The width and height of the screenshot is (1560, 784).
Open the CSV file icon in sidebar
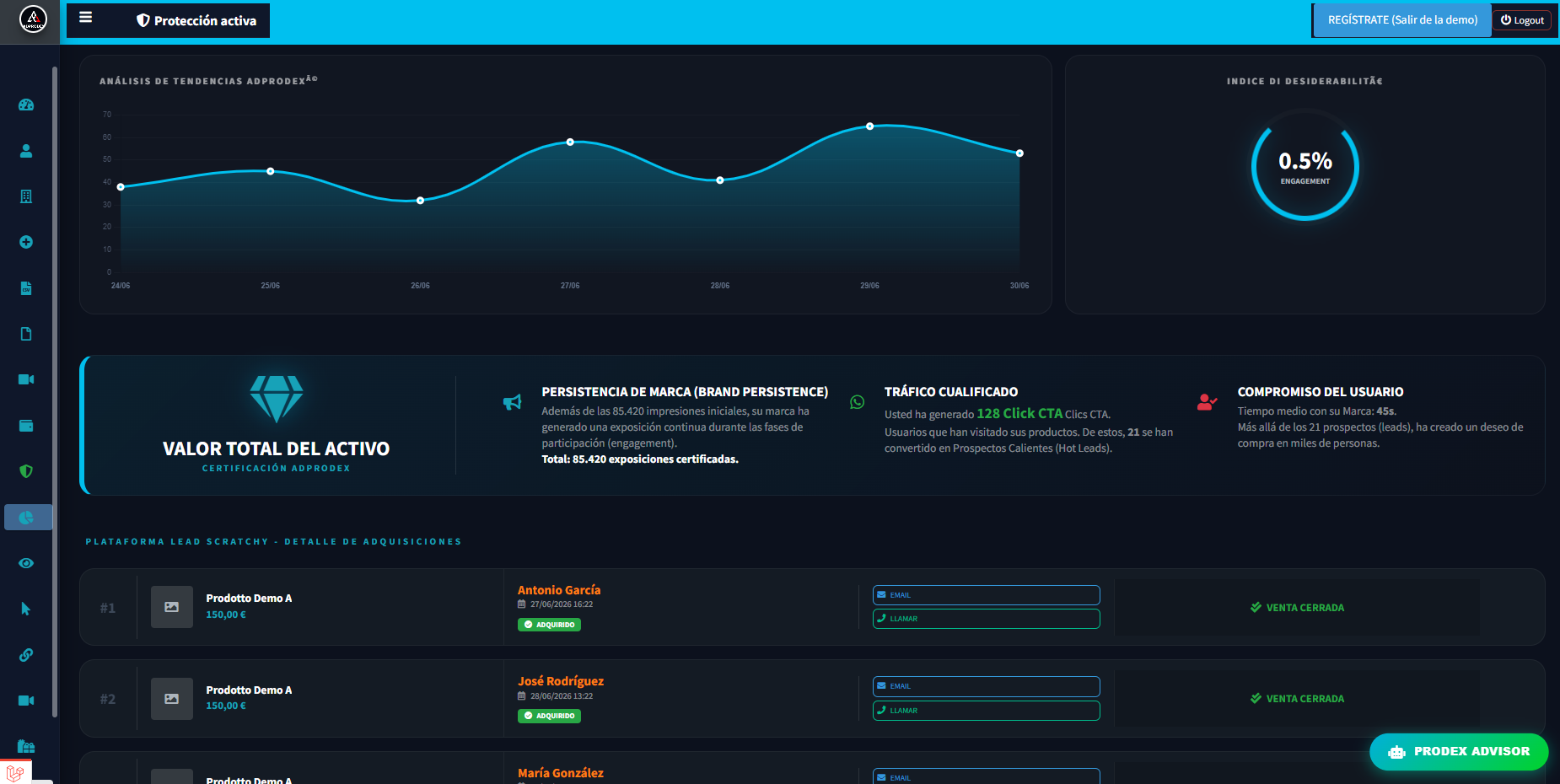click(26, 288)
